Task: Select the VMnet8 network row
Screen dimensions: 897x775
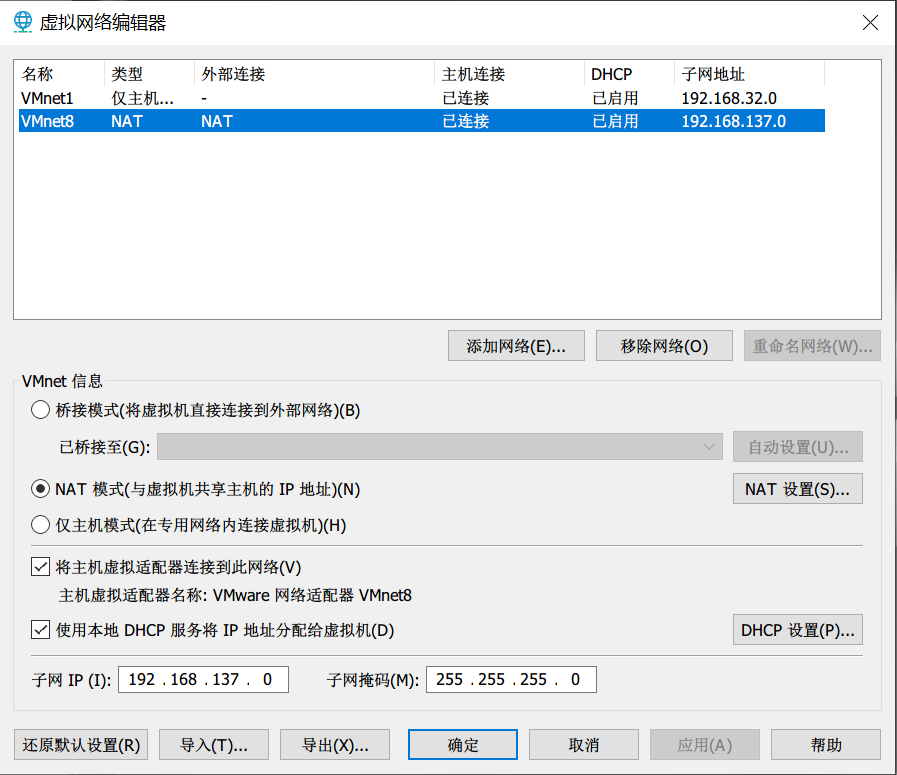Action: click(x=422, y=121)
